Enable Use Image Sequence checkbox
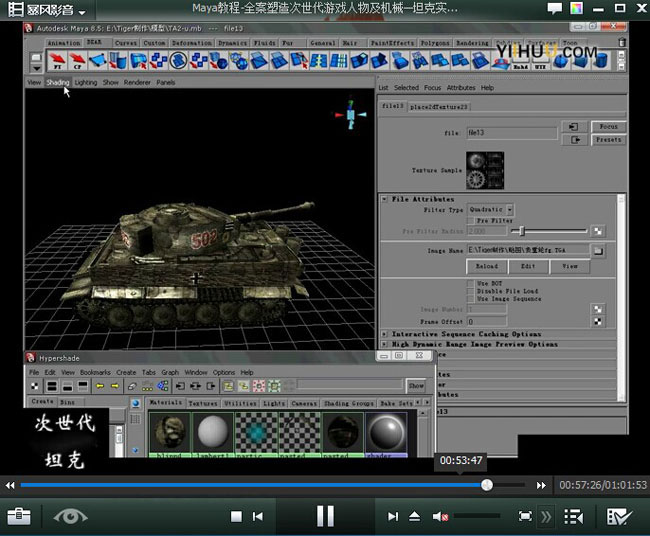Screen dimensions: 650x536 (471, 298)
